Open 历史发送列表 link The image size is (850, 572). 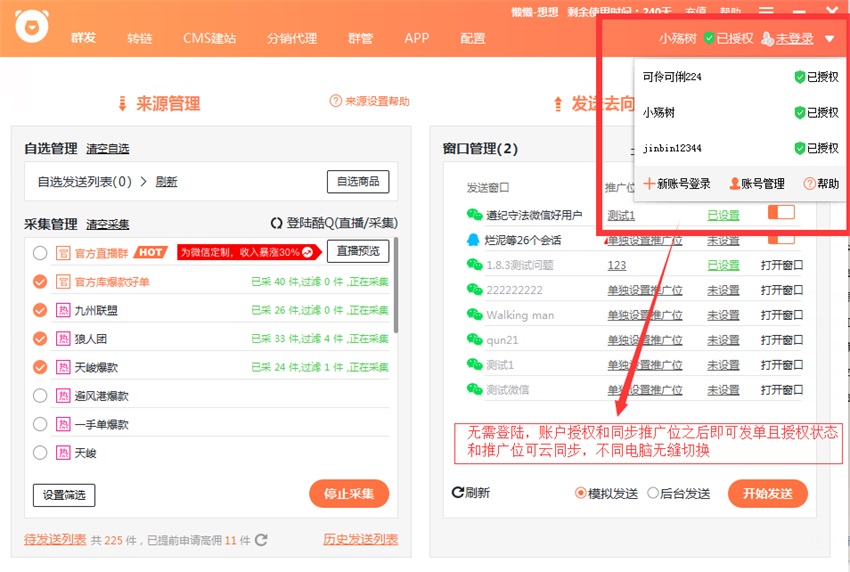coord(360,539)
